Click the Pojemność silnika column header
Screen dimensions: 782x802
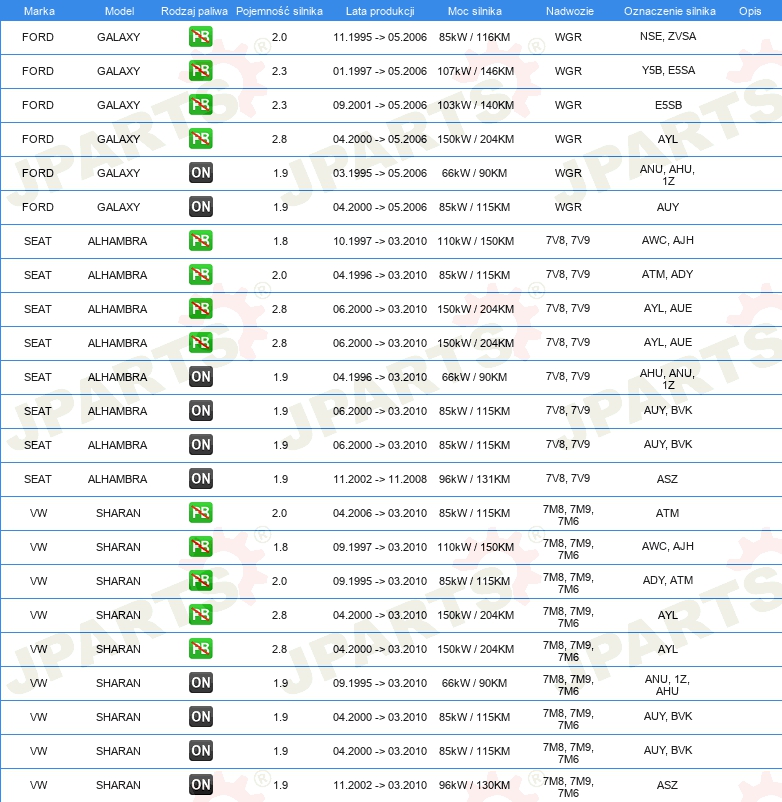tap(279, 11)
